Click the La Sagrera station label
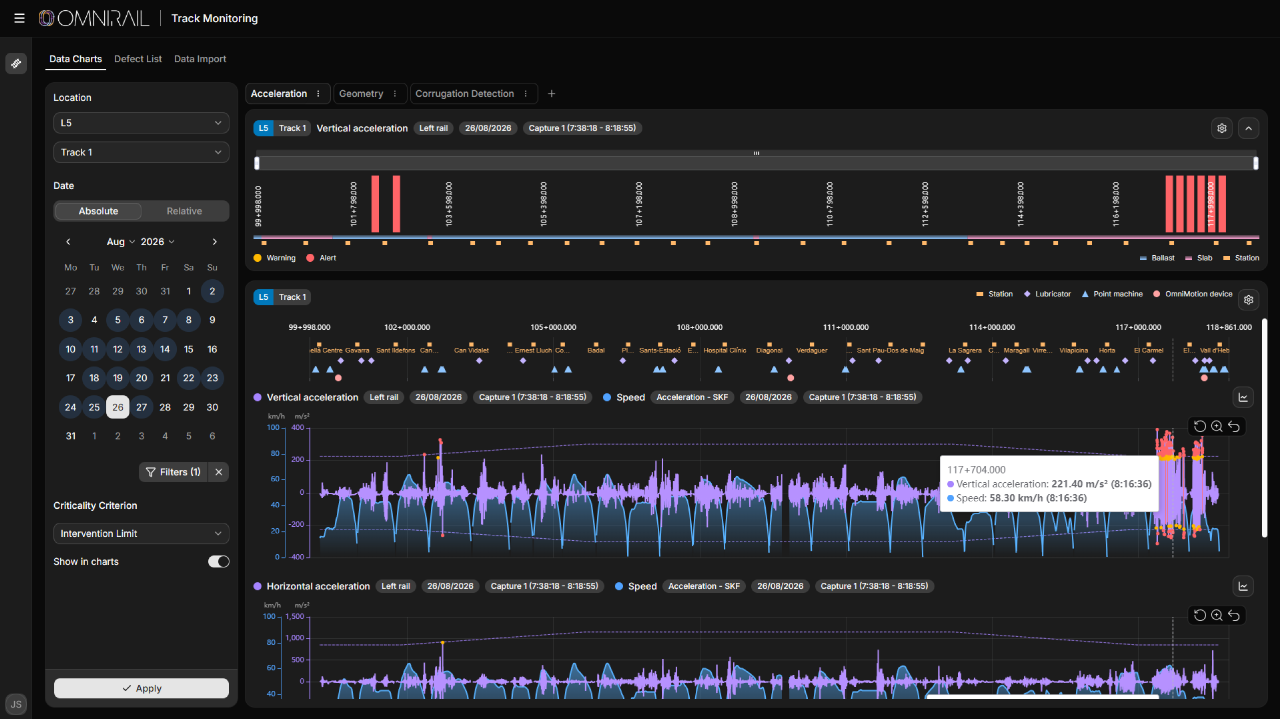The height and width of the screenshot is (719, 1280). (965, 351)
